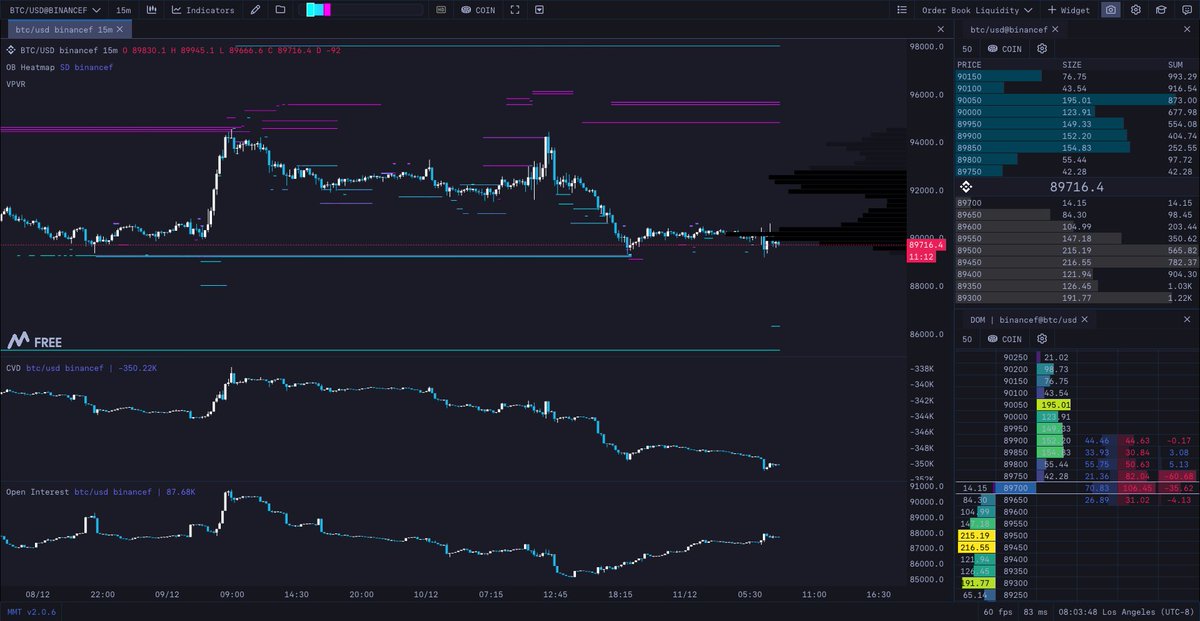Open the candlestick chart type icon
Screen dimensions: 1200x621
coord(151,10)
